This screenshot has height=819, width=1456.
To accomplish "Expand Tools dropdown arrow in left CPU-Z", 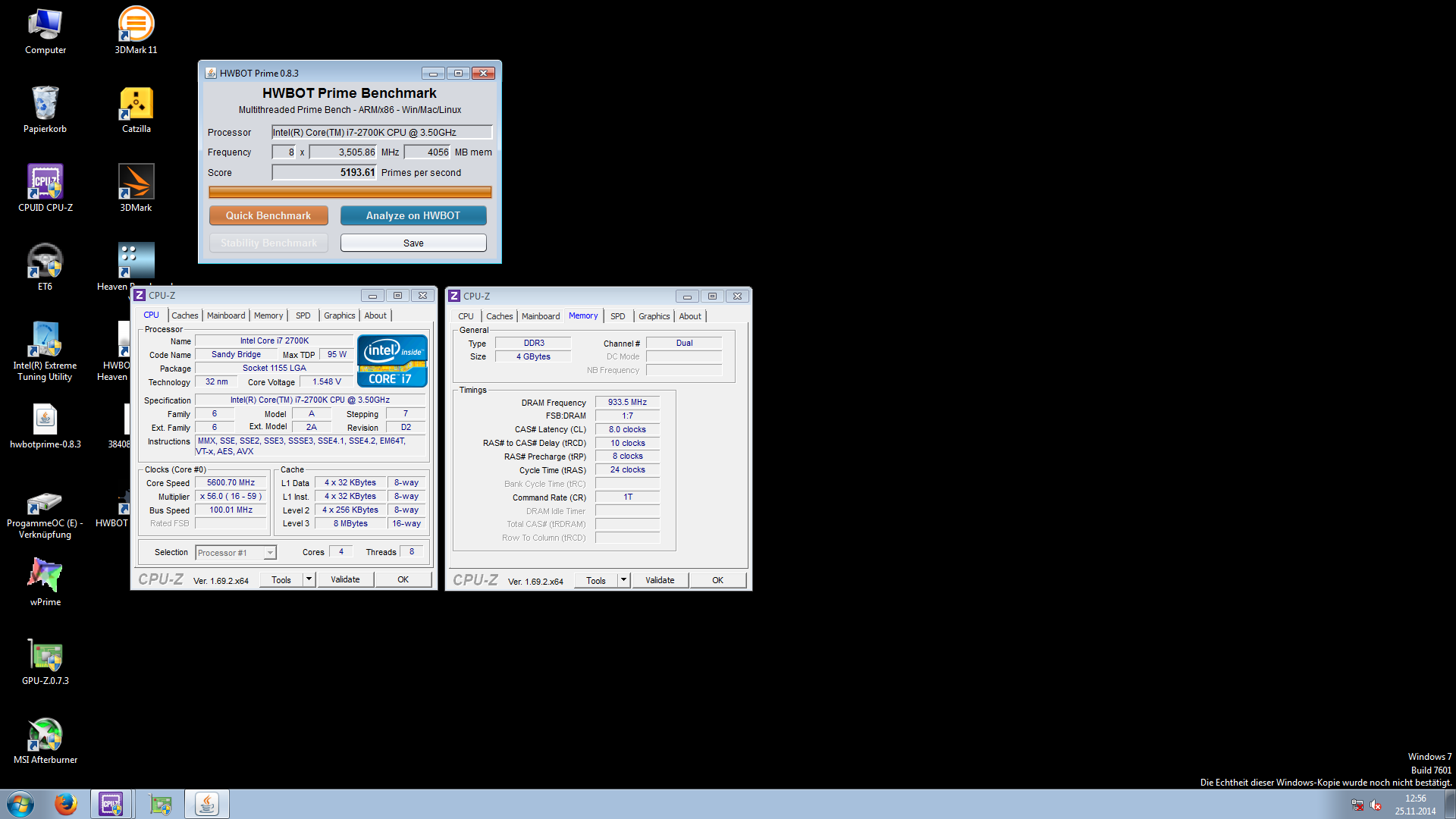I will (309, 579).
